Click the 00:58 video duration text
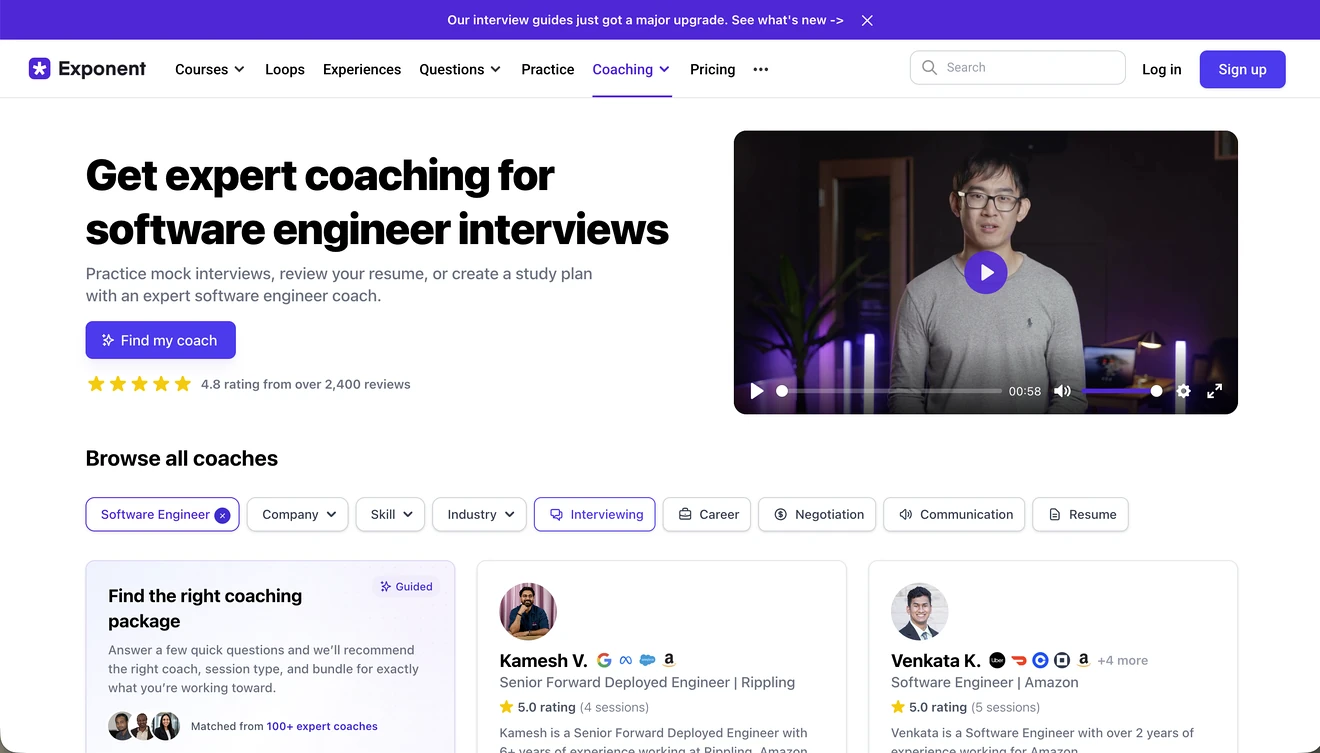 1025,391
